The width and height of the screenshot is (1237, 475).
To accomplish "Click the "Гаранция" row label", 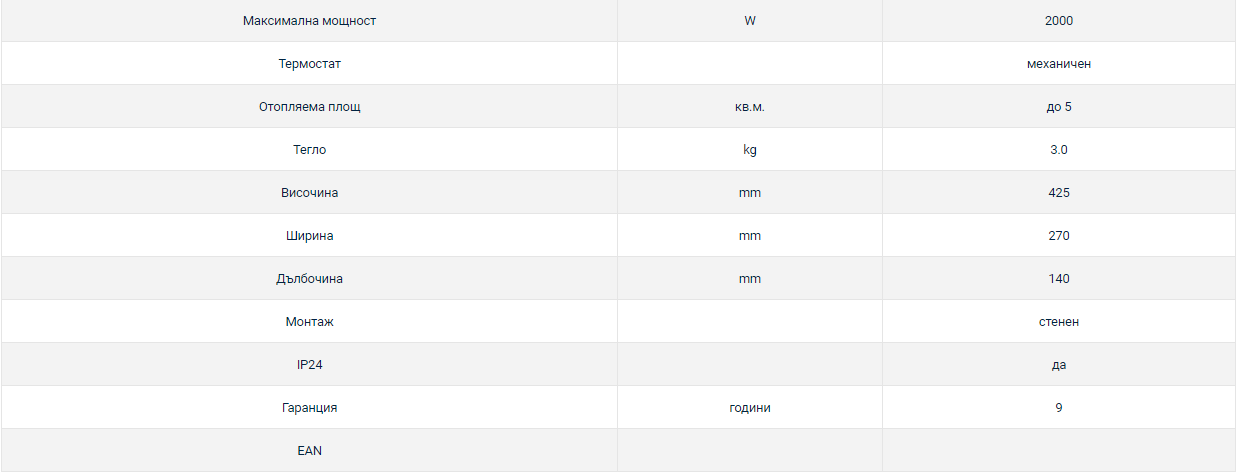I will click(x=309, y=408).
